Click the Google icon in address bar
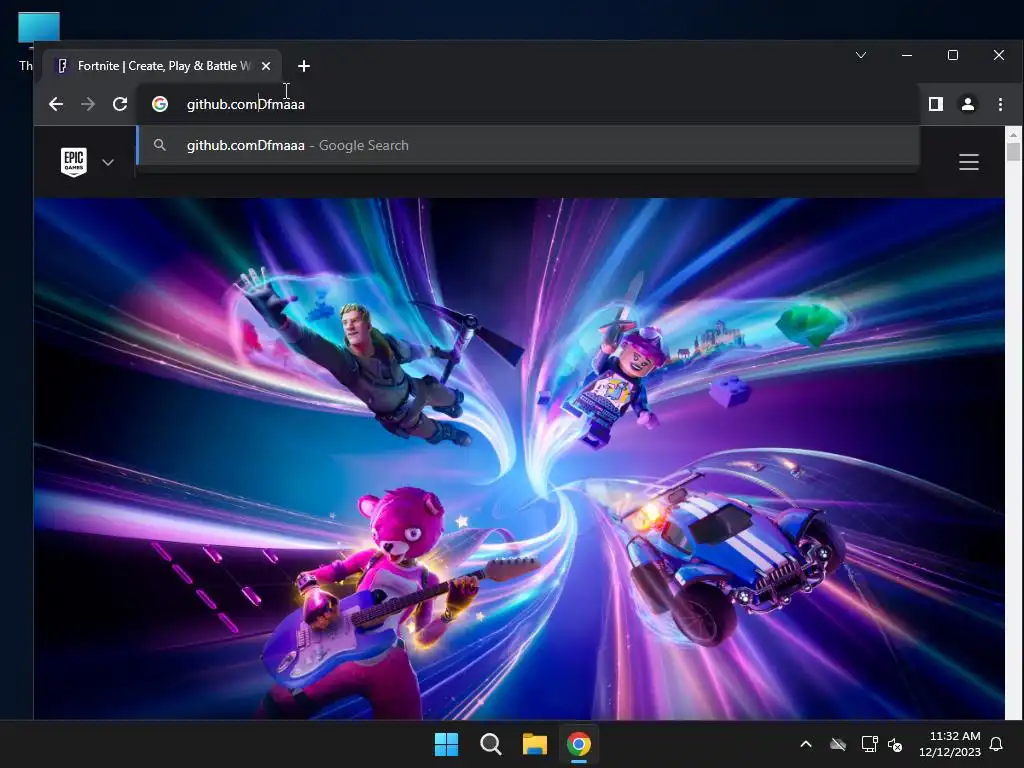Viewport: 1024px width, 768px height. (x=160, y=104)
